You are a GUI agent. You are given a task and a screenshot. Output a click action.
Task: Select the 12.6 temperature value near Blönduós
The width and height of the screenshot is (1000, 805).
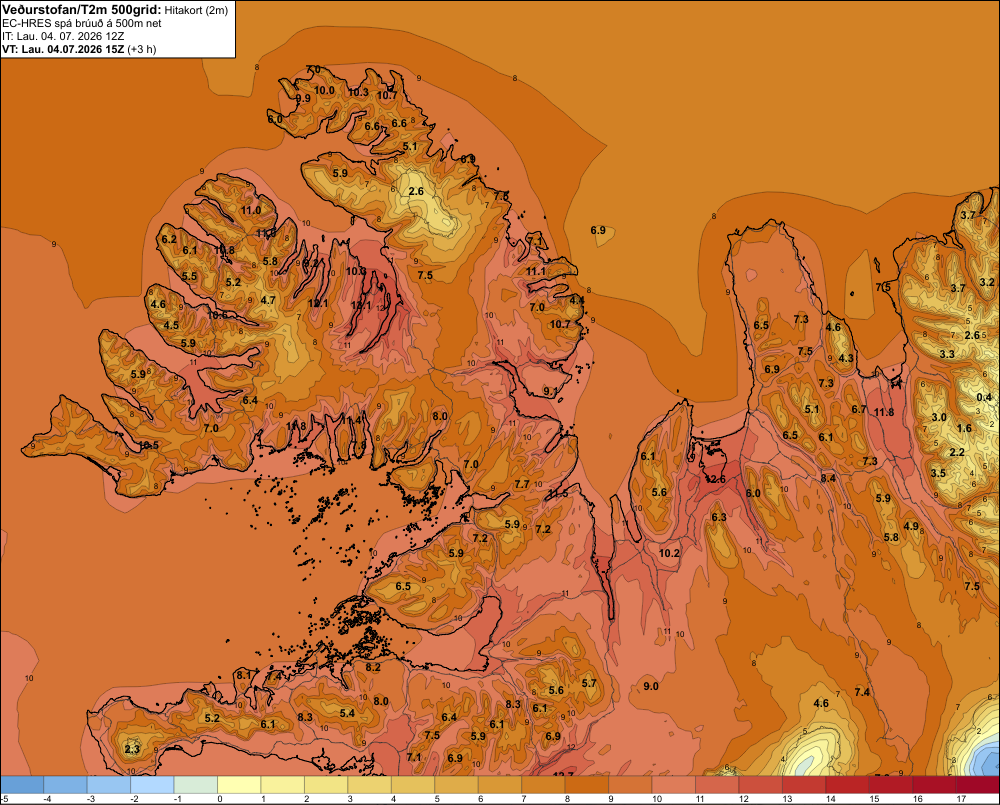tap(715, 479)
